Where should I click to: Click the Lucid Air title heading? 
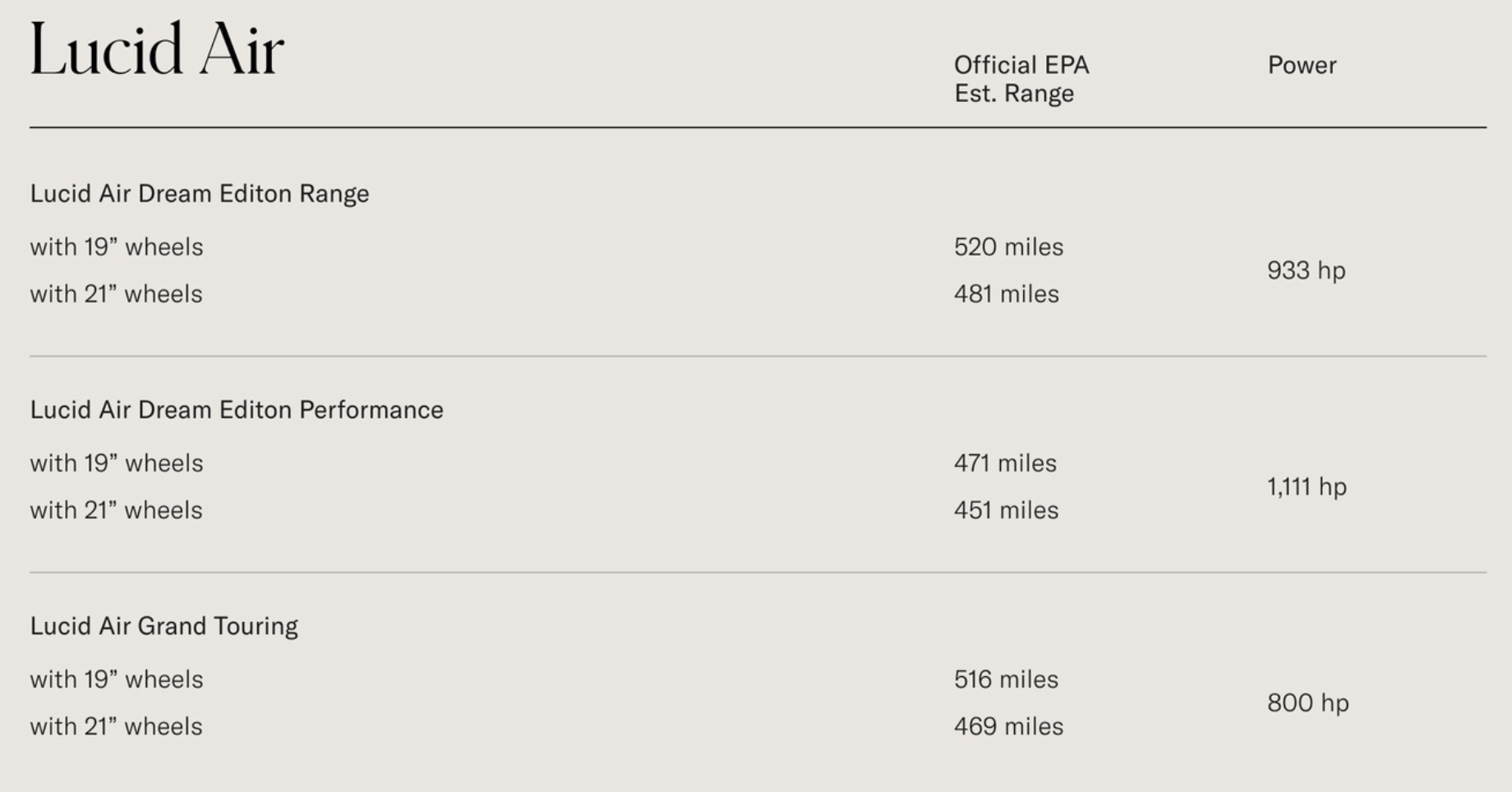click(157, 49)
